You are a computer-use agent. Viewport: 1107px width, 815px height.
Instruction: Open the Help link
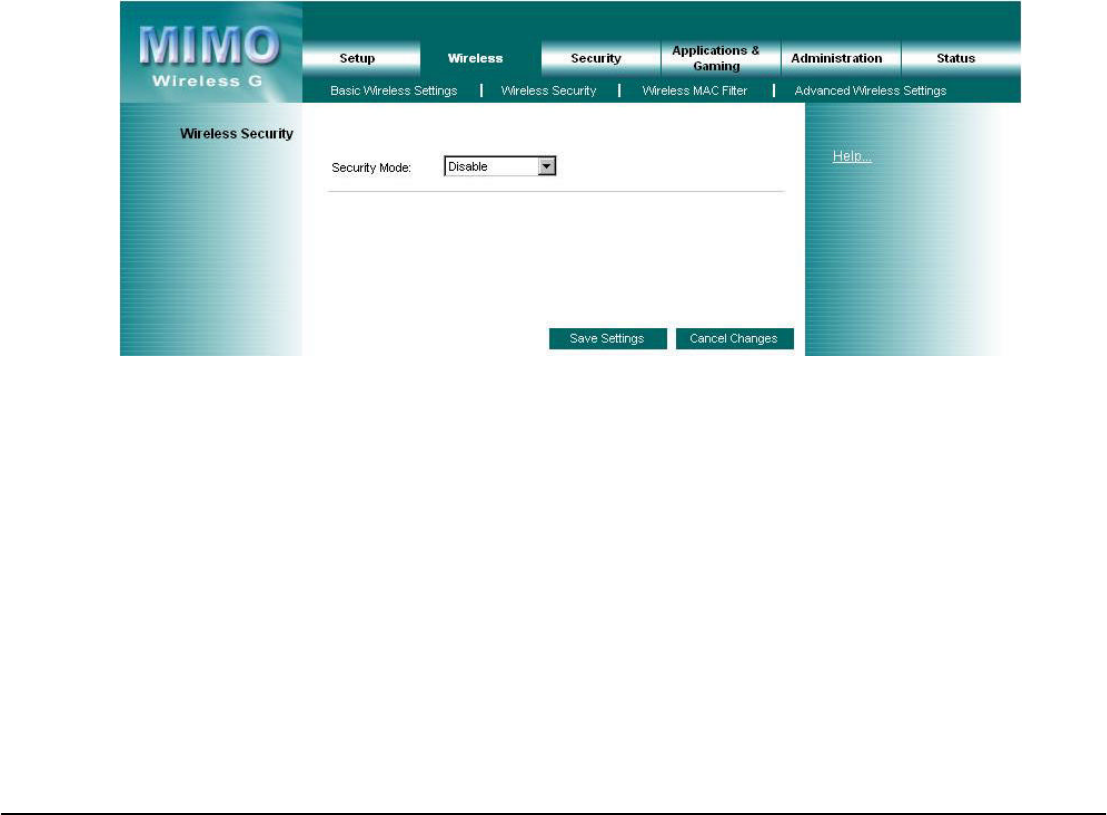[852, 156]
